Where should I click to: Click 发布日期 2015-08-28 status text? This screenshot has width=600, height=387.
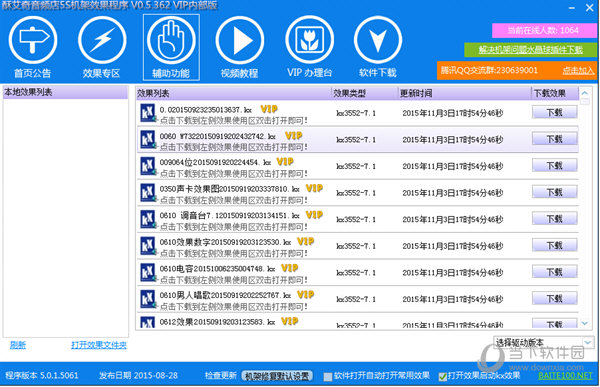tap(139, 376)
